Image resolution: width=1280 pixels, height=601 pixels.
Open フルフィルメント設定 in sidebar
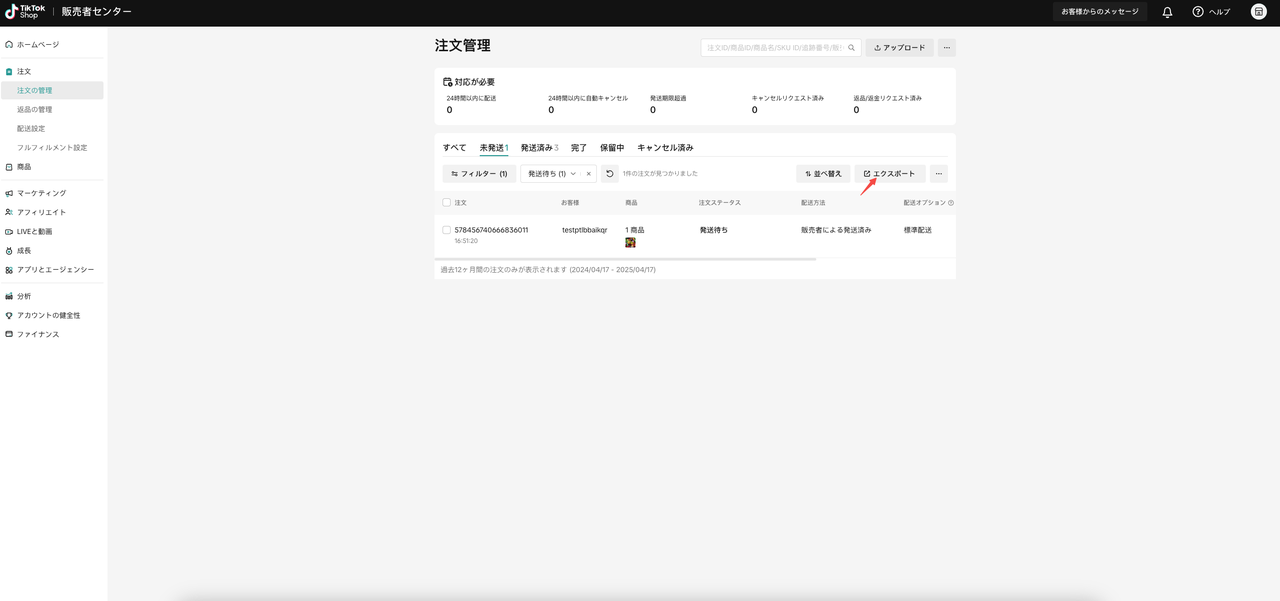(52, 147)
